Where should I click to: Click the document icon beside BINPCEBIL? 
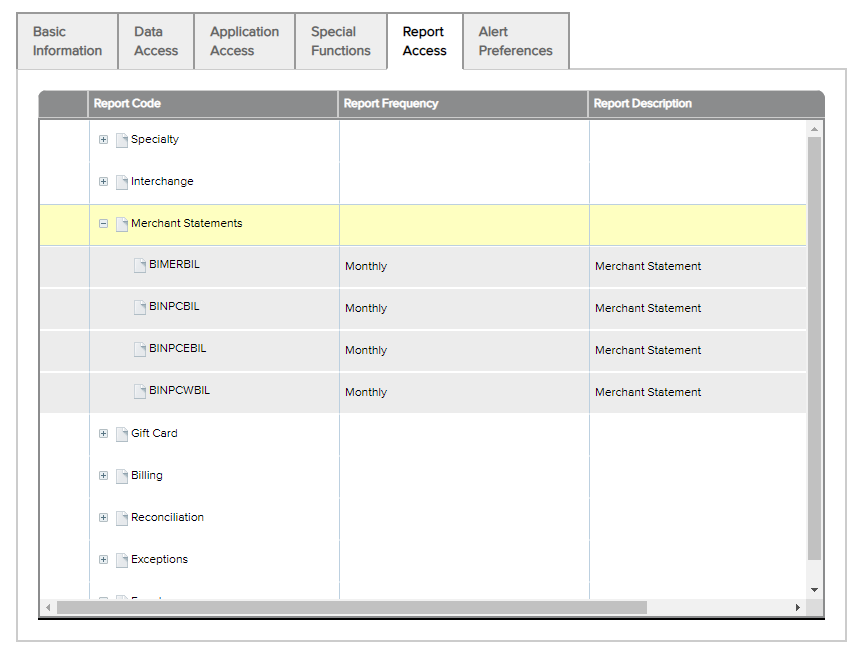140,350
